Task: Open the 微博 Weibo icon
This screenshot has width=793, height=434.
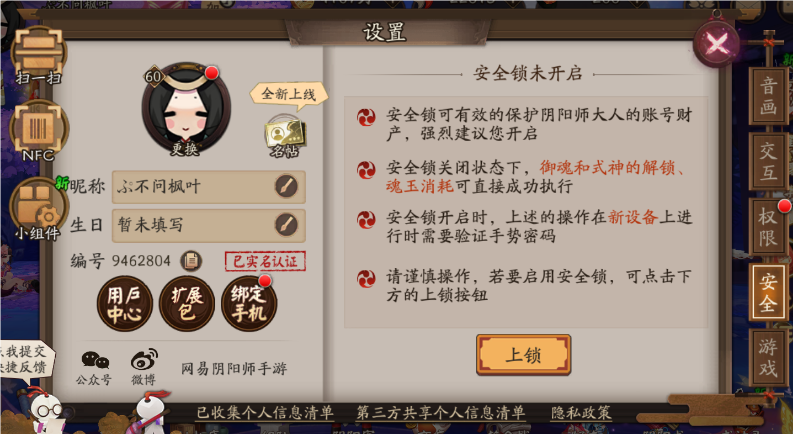Action: coord(144,367)
